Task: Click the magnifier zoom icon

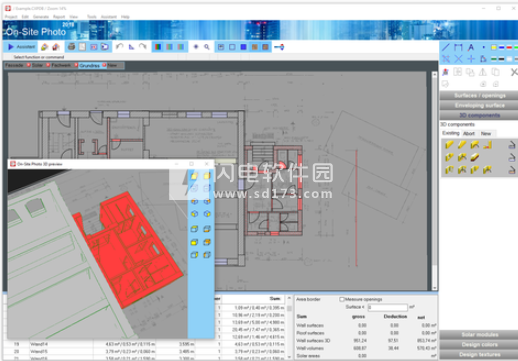Action: tap(207, 47)
